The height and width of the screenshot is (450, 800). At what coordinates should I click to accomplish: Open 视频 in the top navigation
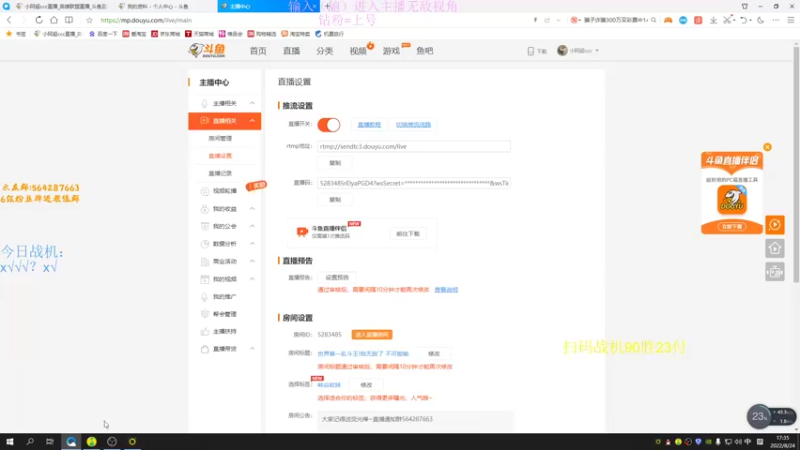tap(358, 51)
